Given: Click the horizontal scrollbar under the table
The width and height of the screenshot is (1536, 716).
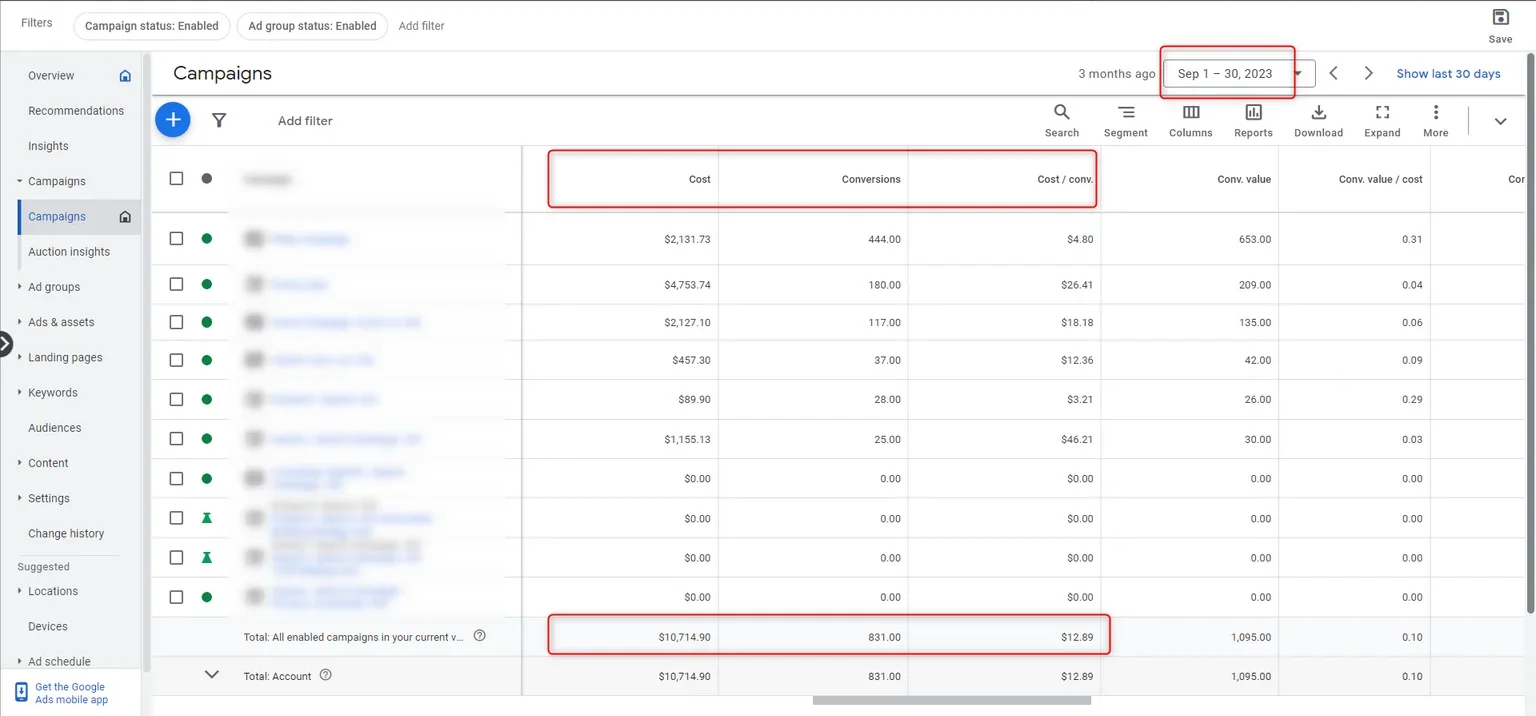Looking at the screenshot, I should (952, 700).
